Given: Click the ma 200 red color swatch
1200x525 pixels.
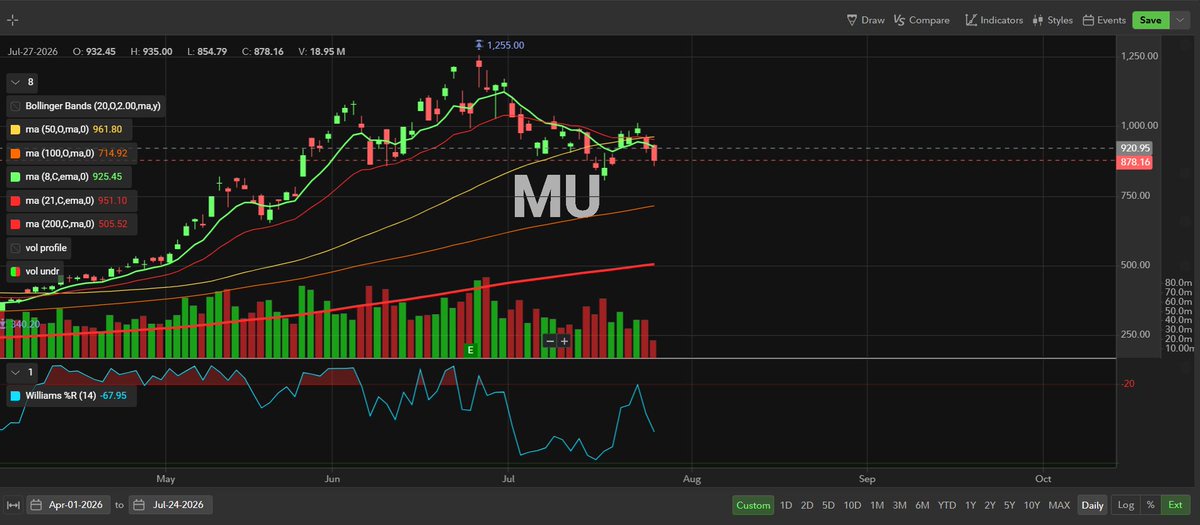Looking at the screenshot, I should pos(16,224).
